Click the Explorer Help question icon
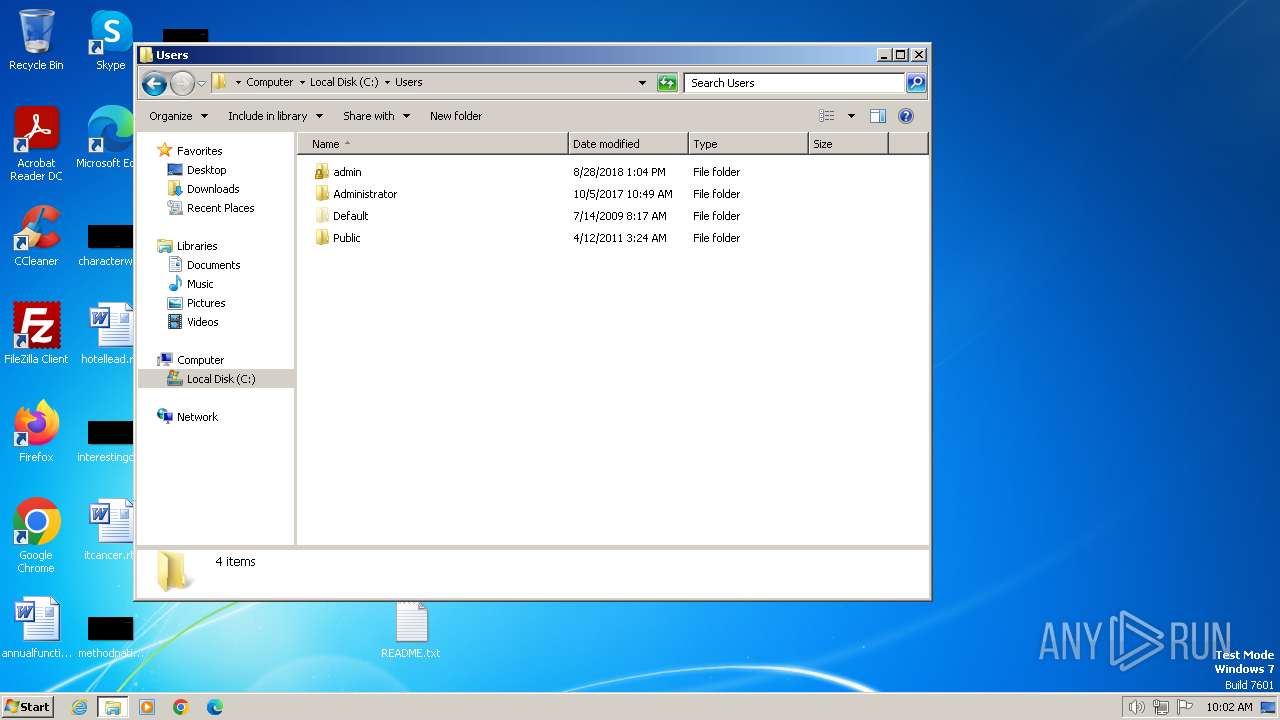The width and height of the screenshot is (1280, 720). [906, 116]
